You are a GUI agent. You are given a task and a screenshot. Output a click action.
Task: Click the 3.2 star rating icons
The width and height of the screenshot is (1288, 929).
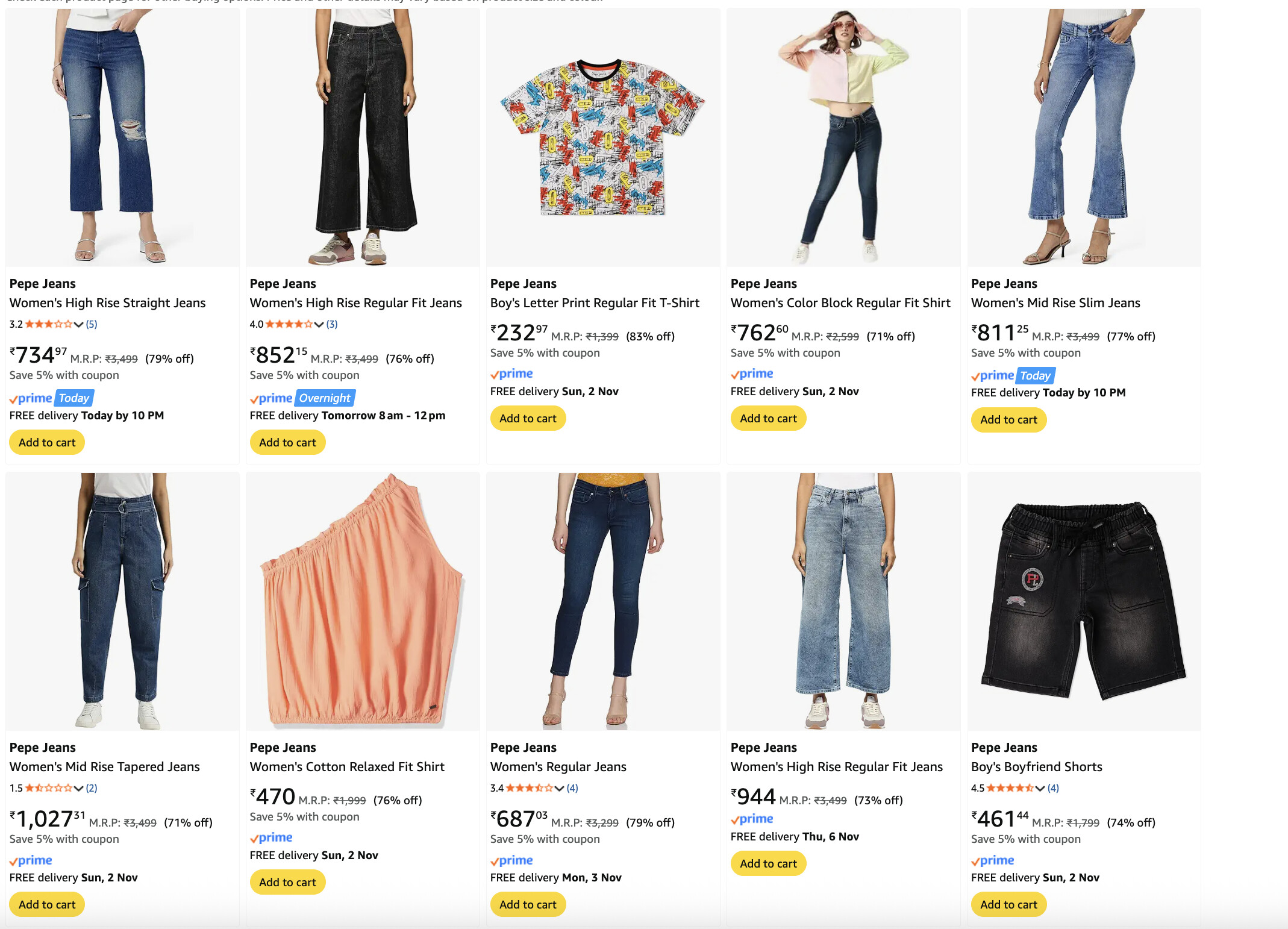pyautogui.click(x=48, y=324)
